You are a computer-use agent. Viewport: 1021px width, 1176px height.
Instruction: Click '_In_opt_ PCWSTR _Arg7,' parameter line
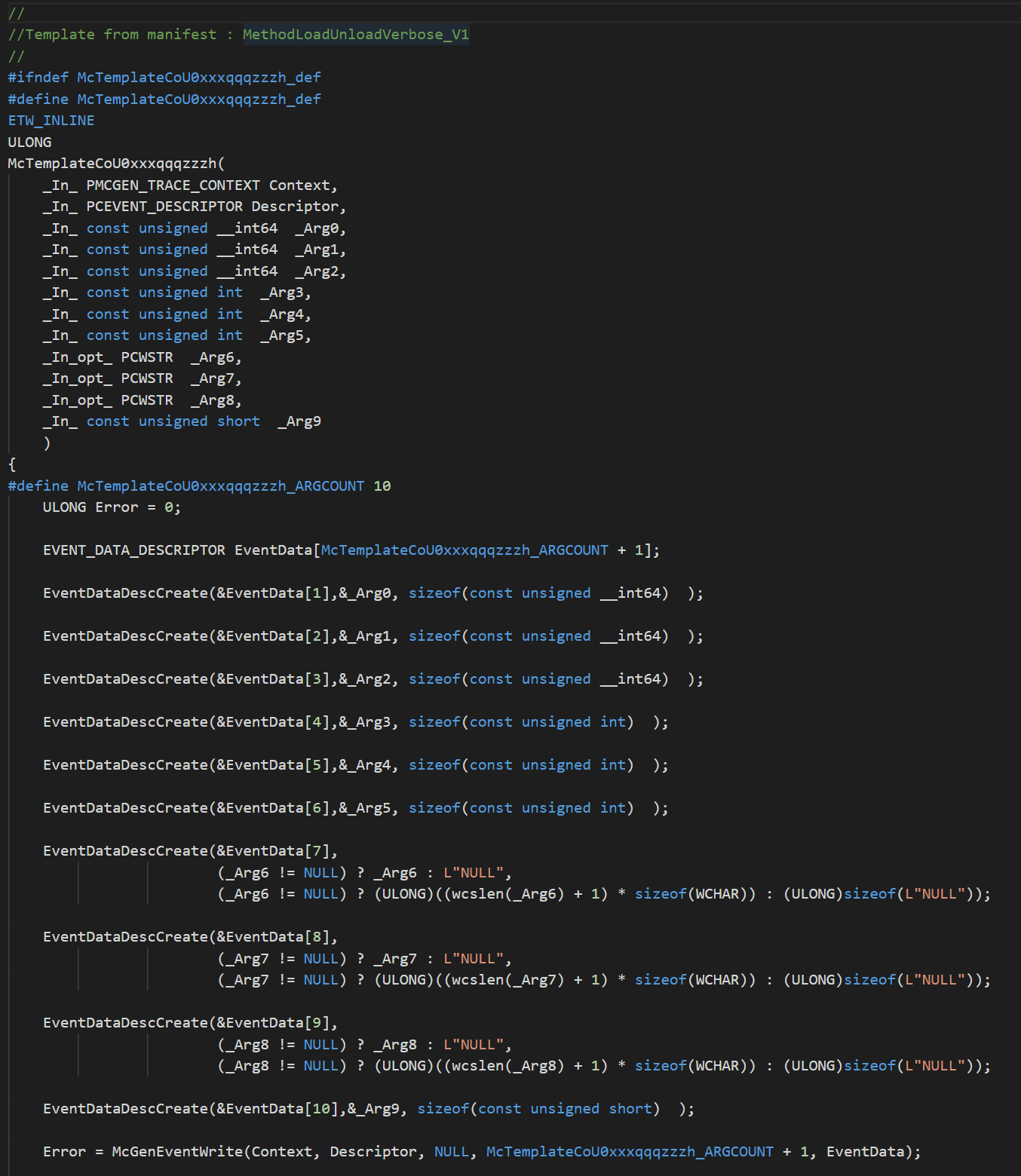[x=143, y=378]
